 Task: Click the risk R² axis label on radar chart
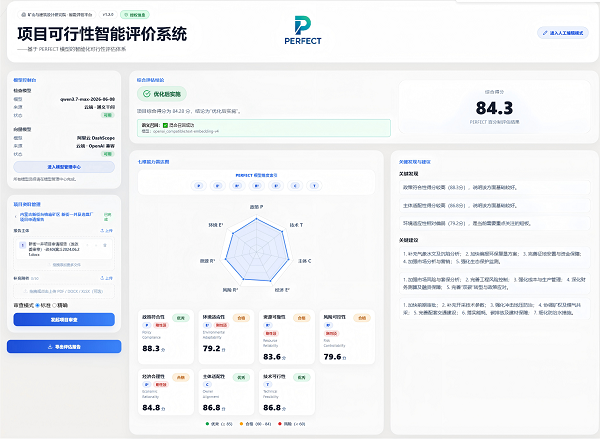[231, 290]
